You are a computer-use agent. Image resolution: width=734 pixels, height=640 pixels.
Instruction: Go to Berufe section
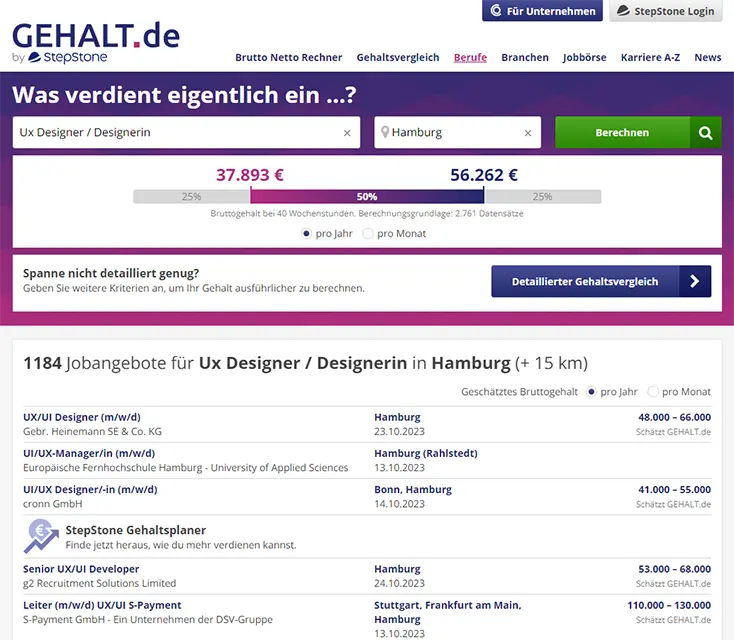pyautogui.click(x=470, y=58)
